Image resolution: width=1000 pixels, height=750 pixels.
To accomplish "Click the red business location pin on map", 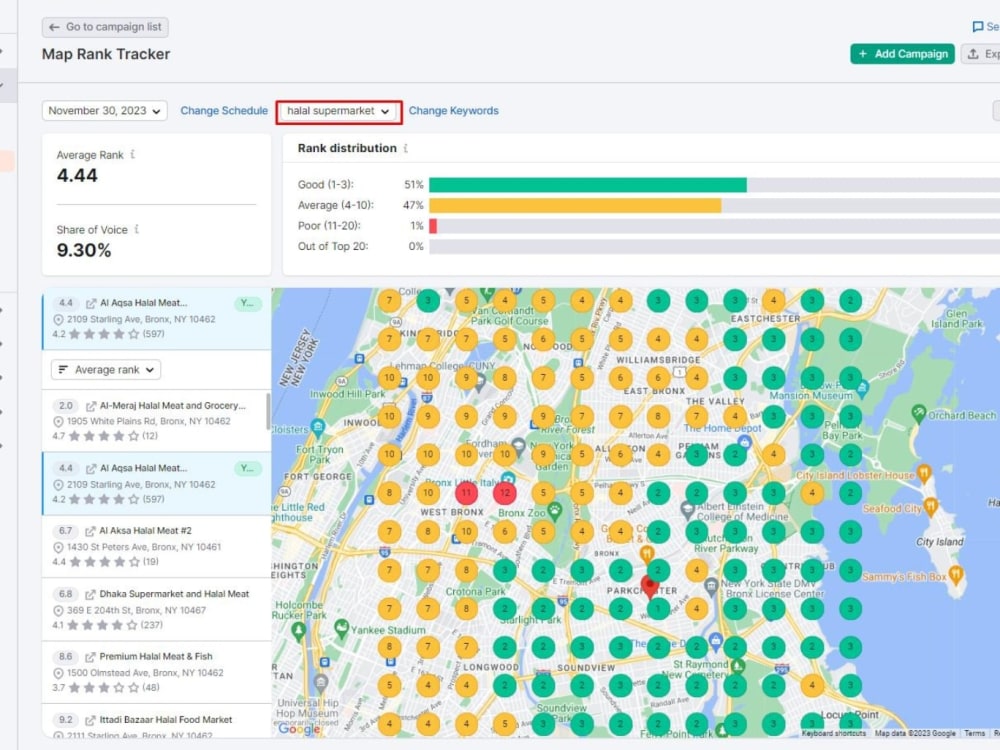I will (x=649, y=587).
